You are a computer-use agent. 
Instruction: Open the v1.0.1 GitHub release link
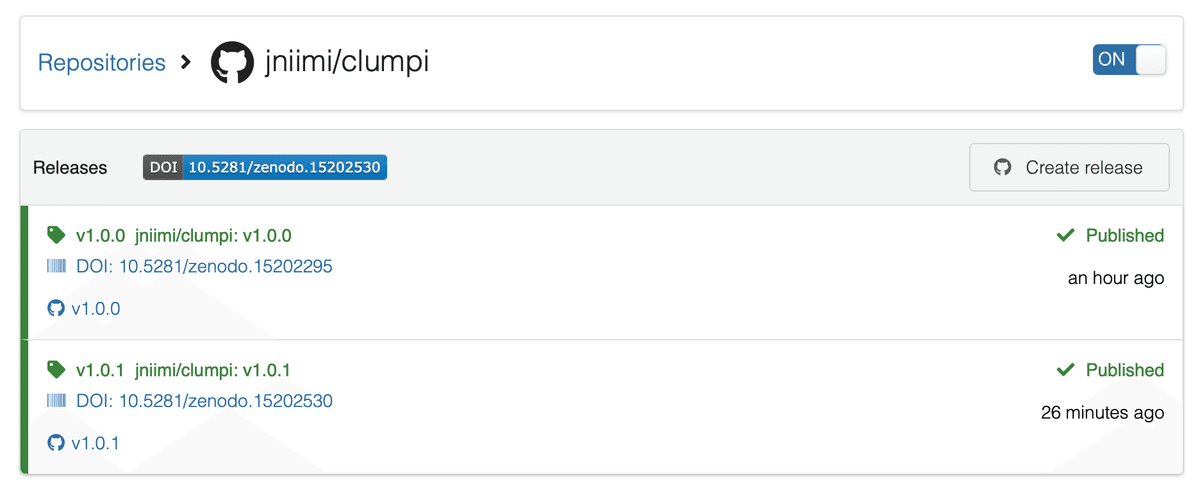click(x=96, y=442)
